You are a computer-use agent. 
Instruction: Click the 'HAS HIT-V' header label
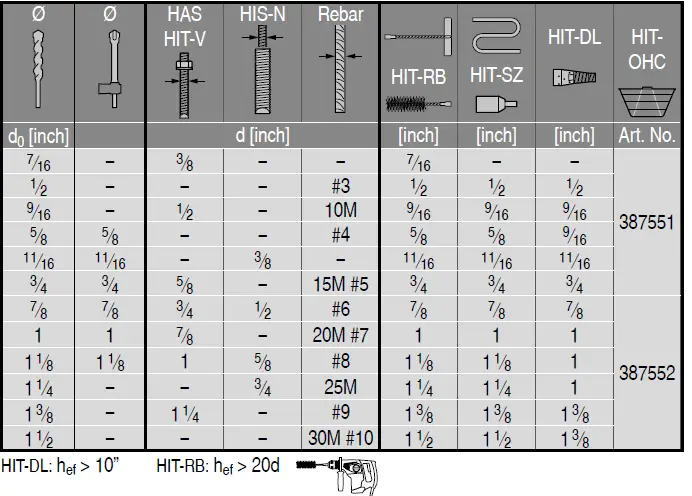click(184, 26)
